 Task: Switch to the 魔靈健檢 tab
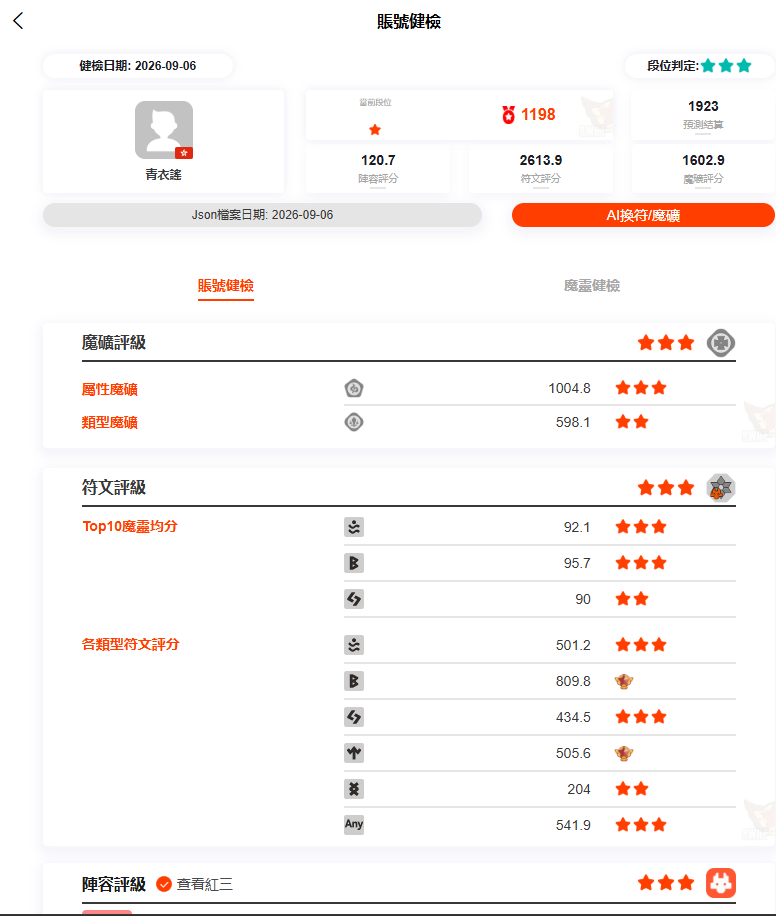[x=591, y=286]
